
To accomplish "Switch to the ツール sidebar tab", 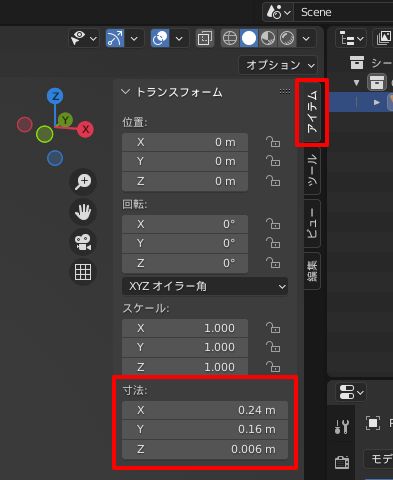I will pos(312,170).
